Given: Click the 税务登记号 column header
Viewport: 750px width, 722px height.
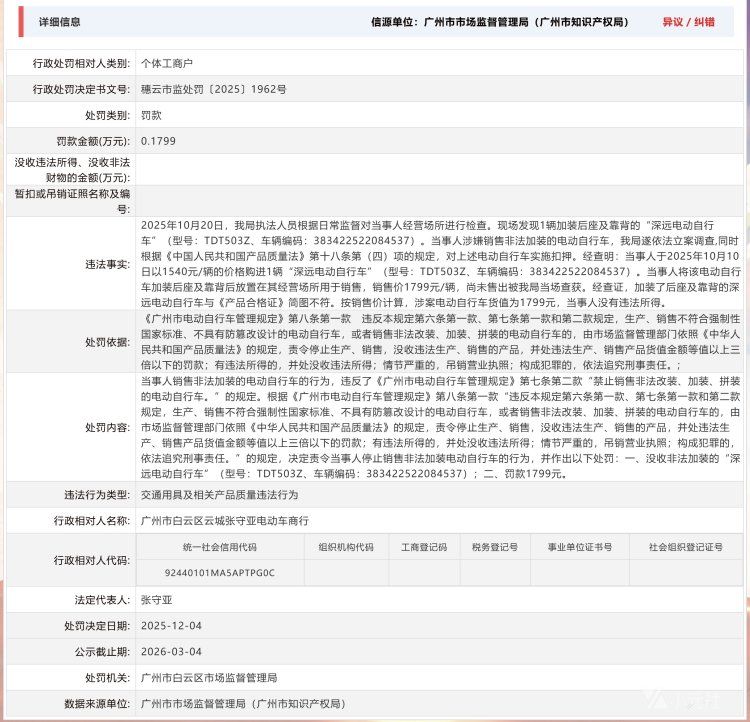Looking at the screenshot, I should pos(494,547).
